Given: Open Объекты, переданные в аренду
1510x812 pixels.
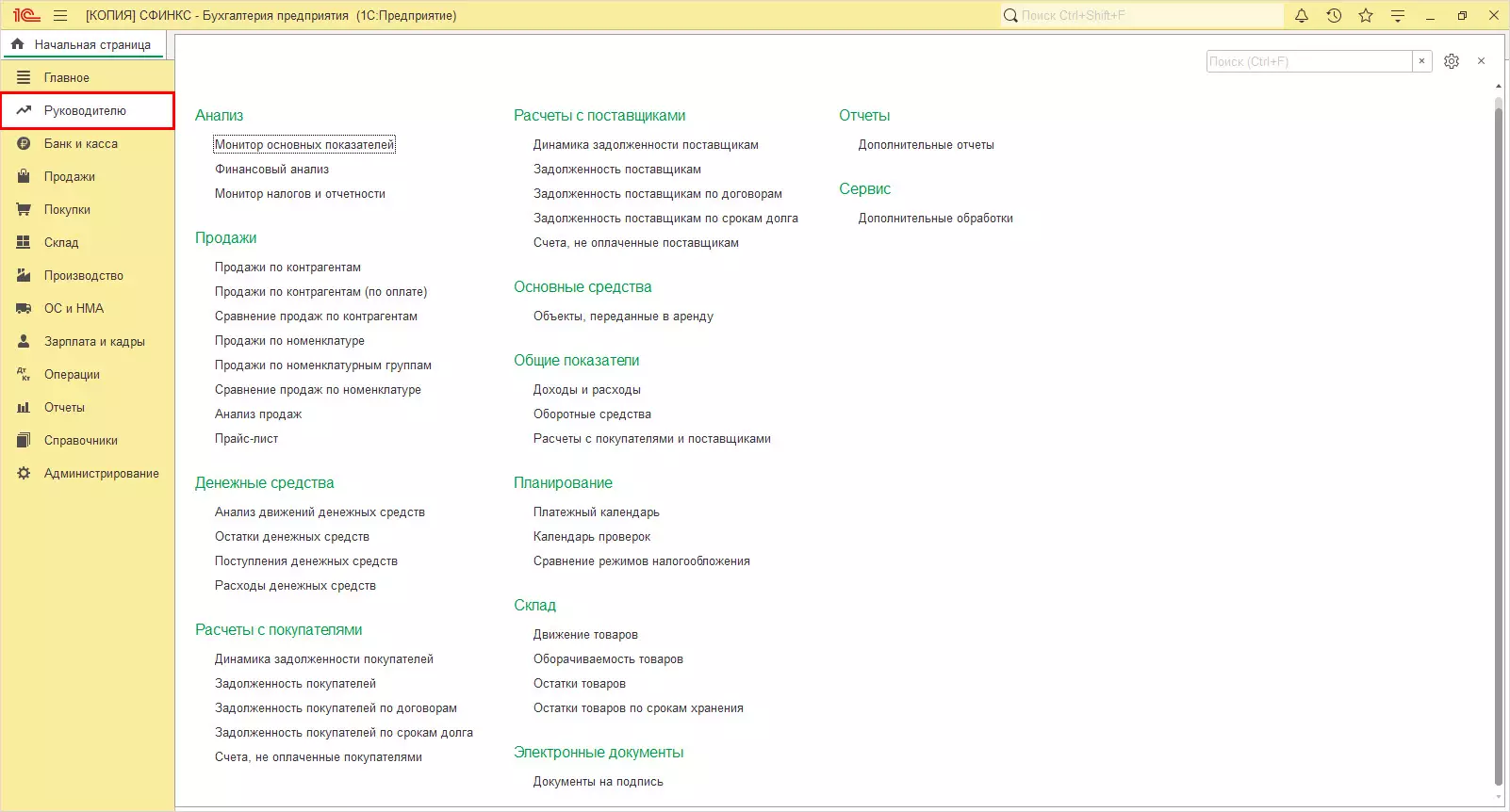Looking at the screenshot, I should (x=623, y=317).
